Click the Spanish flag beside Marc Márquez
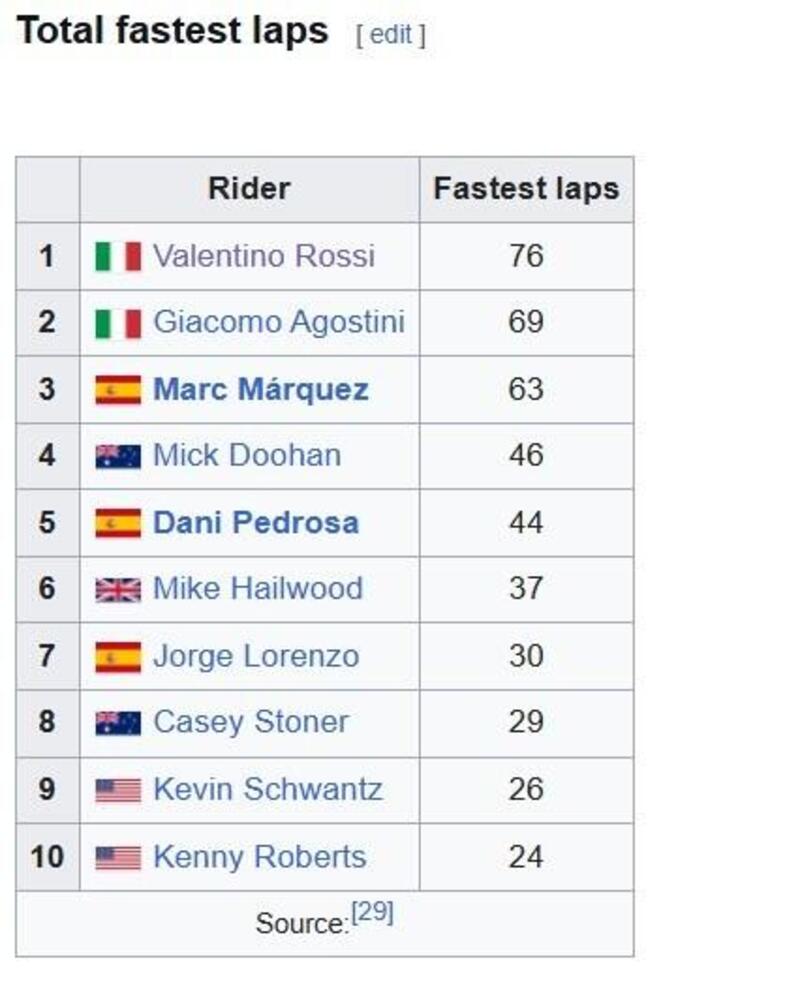This screenshot has height=997, width=800. click(118, 390)
